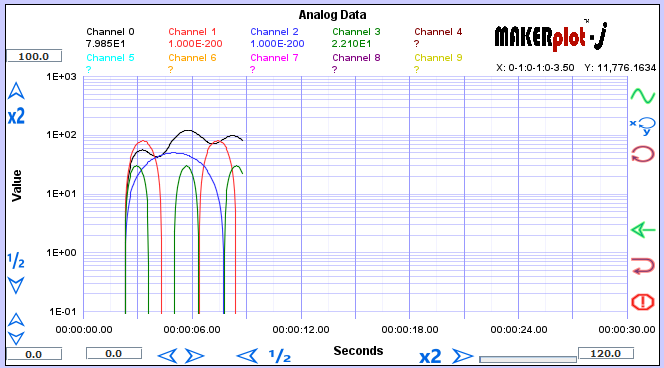
Task: Click the red circular reset arrow icon
Action: (643, 154)
